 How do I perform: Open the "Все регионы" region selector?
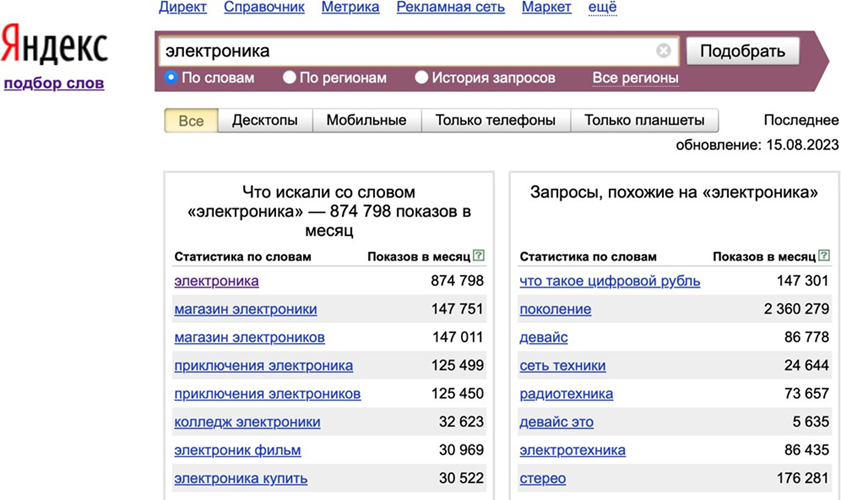[635, 78]
